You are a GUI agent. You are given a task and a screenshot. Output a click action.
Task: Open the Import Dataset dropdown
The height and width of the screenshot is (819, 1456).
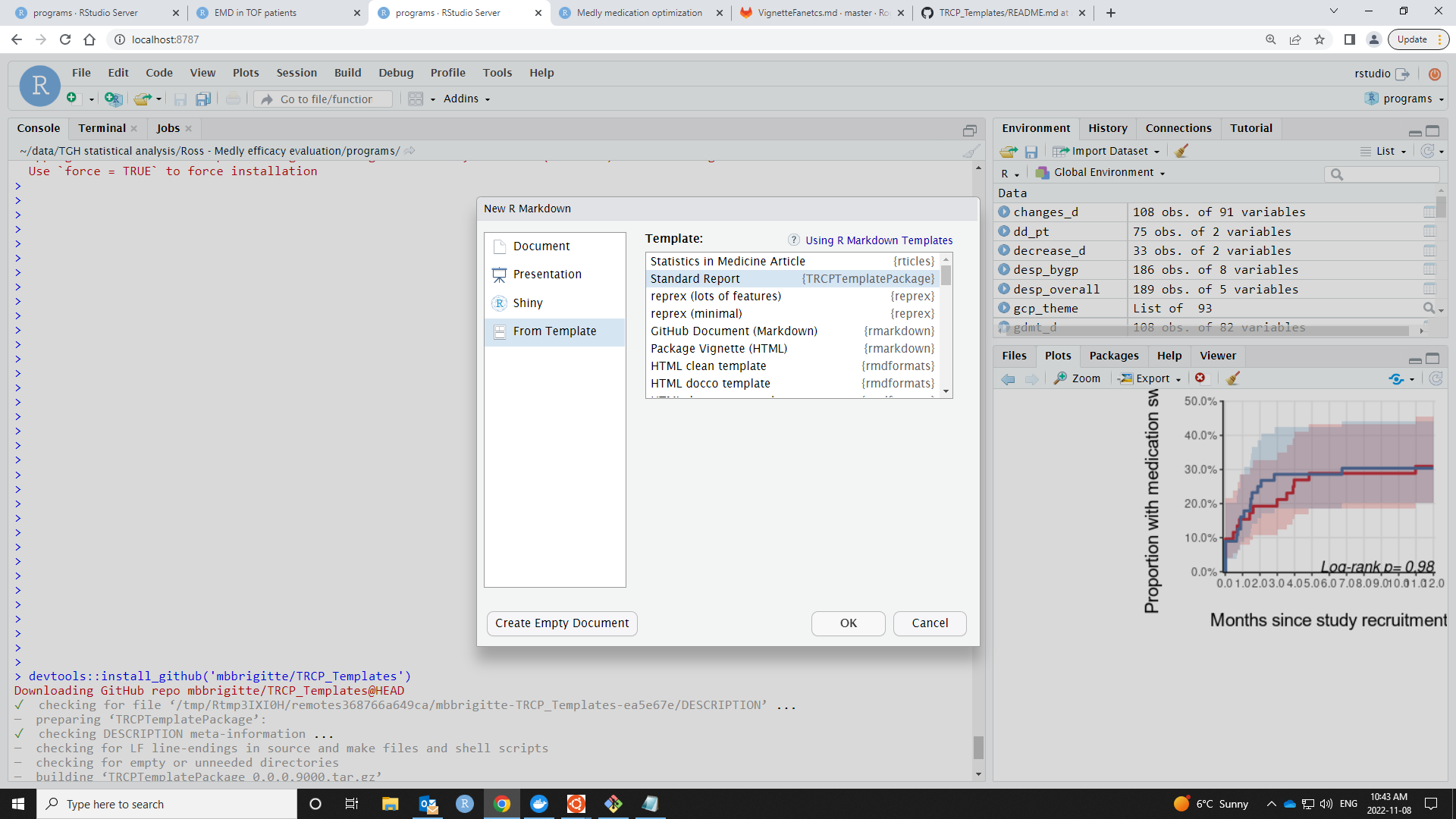1106,151
